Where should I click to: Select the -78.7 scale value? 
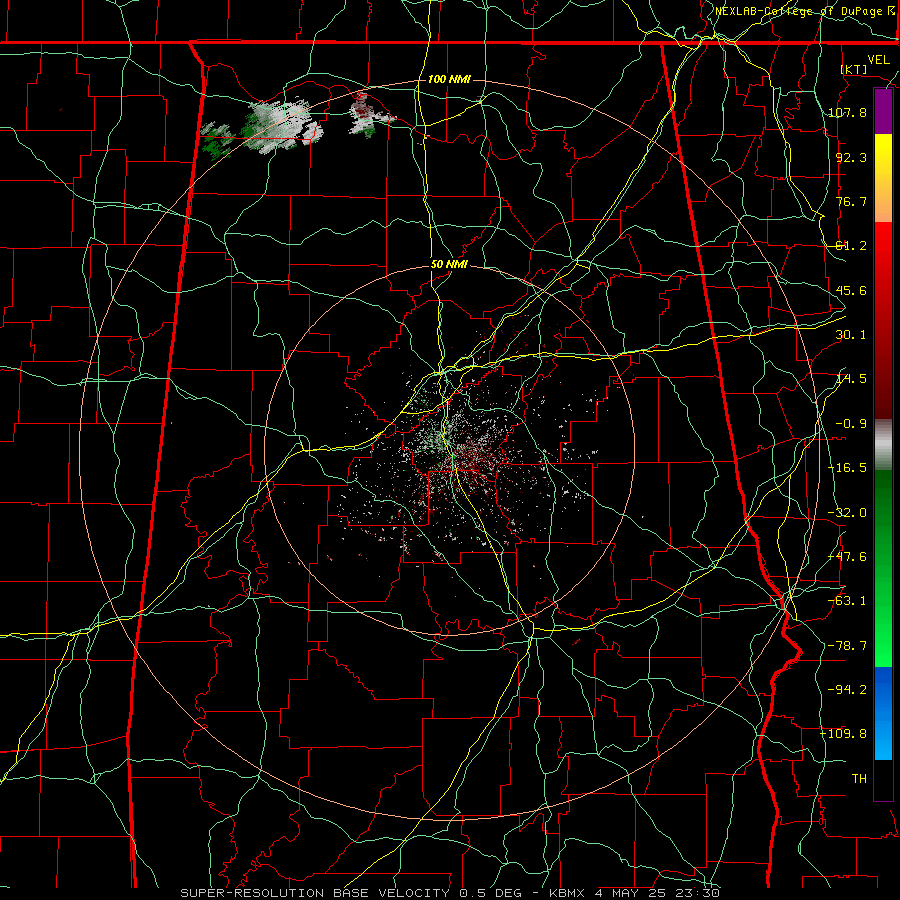(x=847, y=646)
